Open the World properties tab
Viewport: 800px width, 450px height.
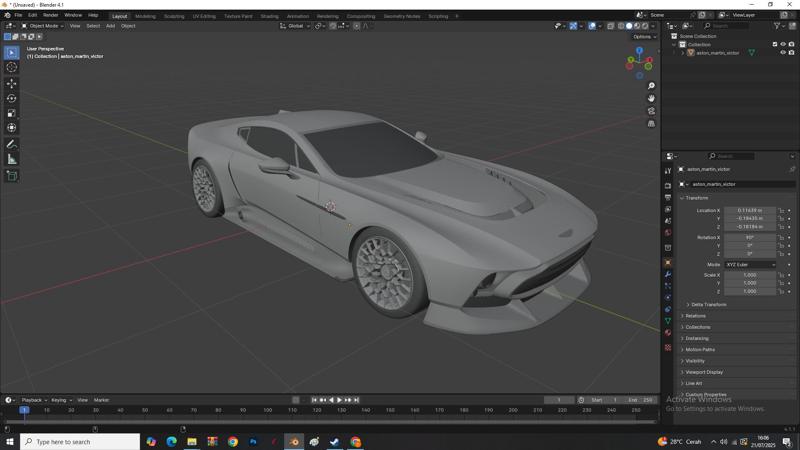tap(668, 233)
